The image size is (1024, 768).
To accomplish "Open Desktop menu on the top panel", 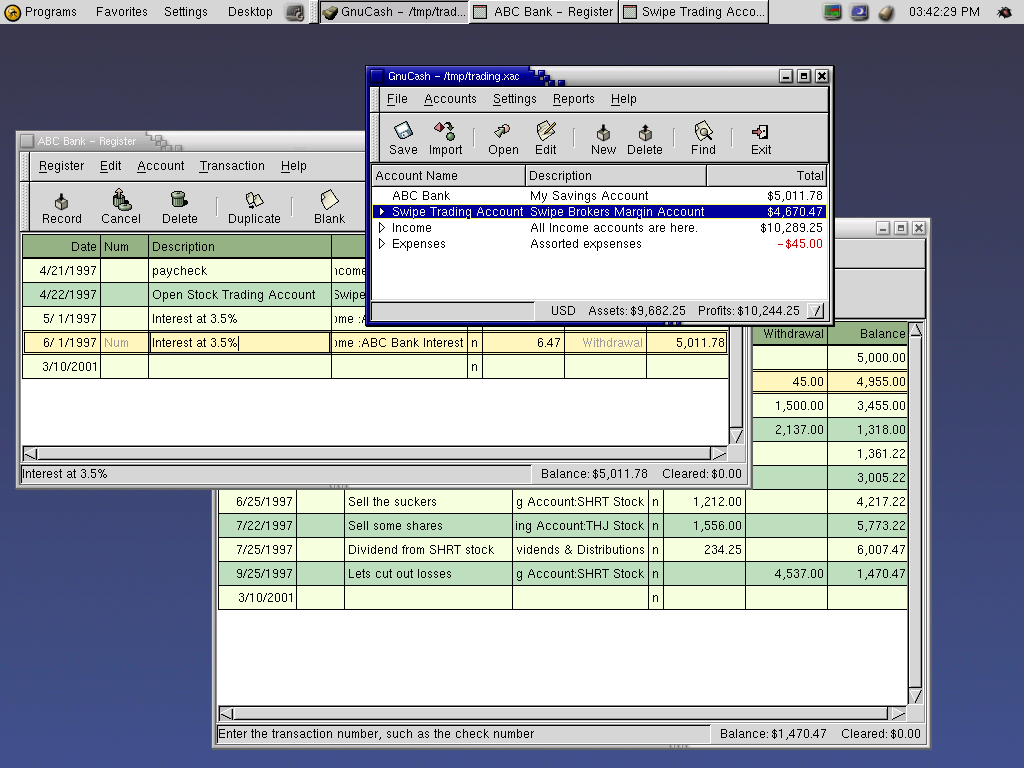I will pyautogui.click(x=250, y=12).
